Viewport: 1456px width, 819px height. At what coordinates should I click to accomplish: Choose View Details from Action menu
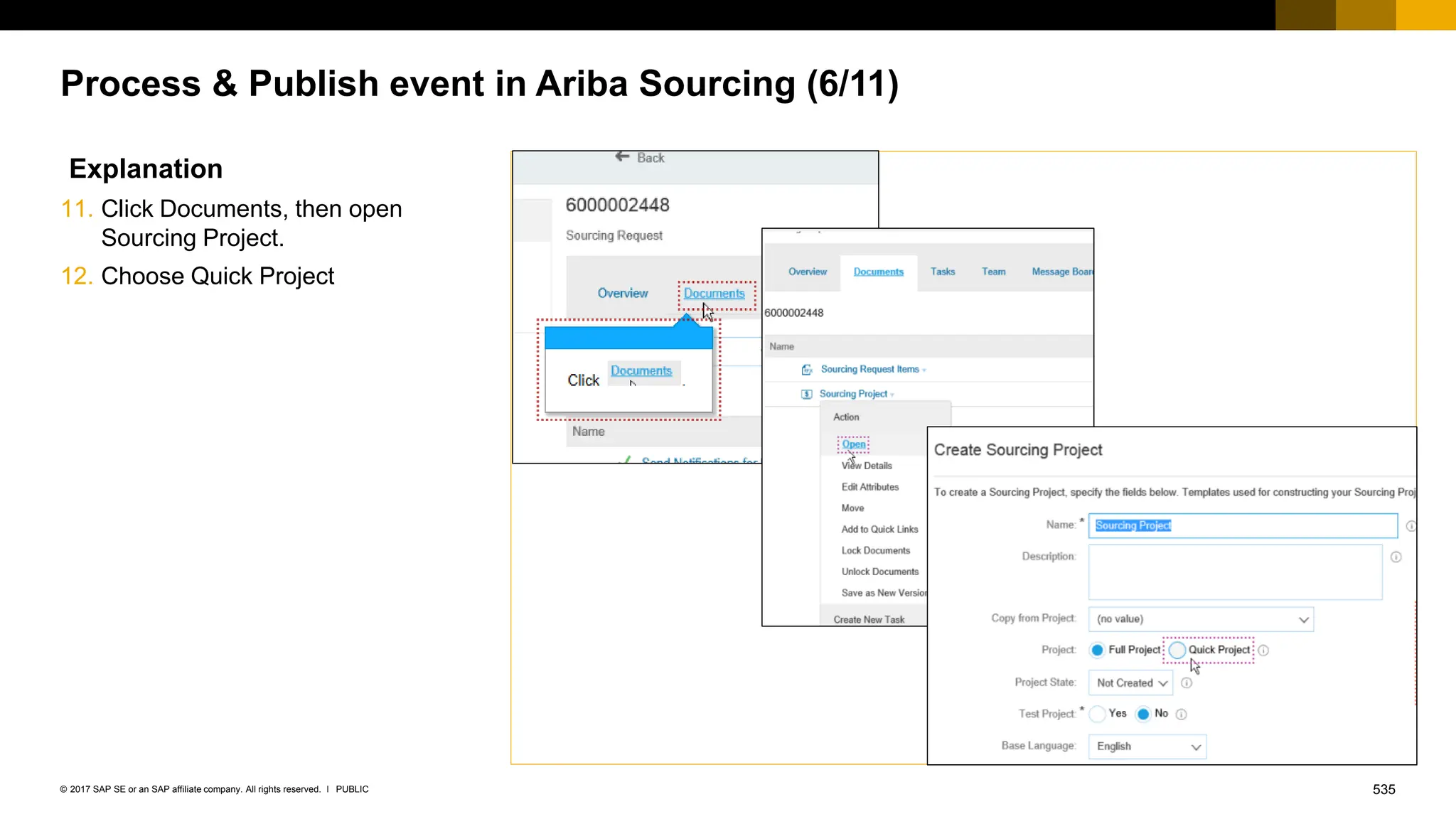867,466
